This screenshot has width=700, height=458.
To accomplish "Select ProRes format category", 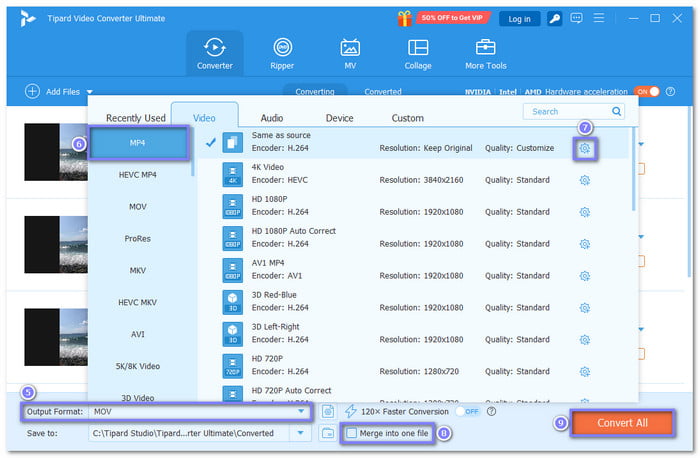I will [138, 238].
